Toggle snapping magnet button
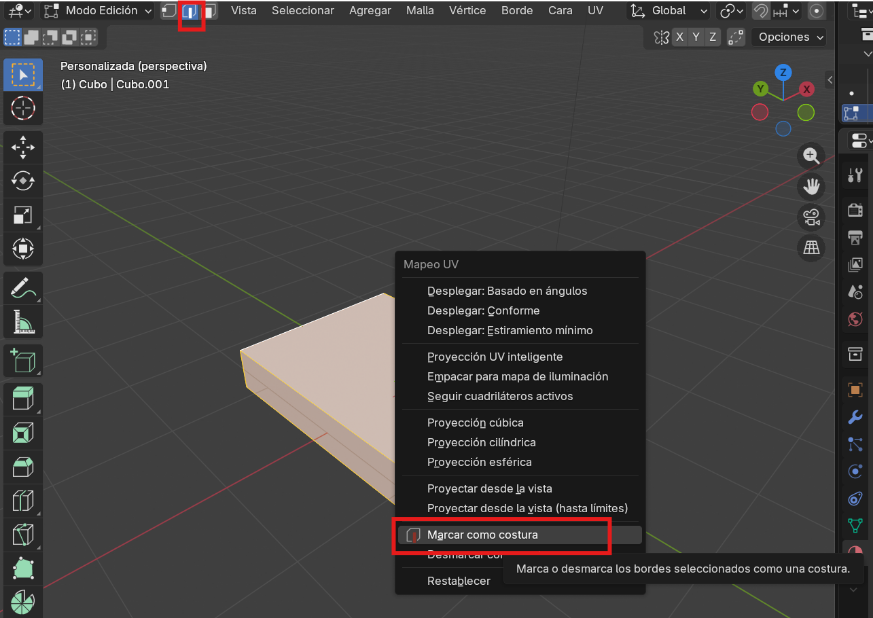 pyautogui.click(x=761, y=11)
